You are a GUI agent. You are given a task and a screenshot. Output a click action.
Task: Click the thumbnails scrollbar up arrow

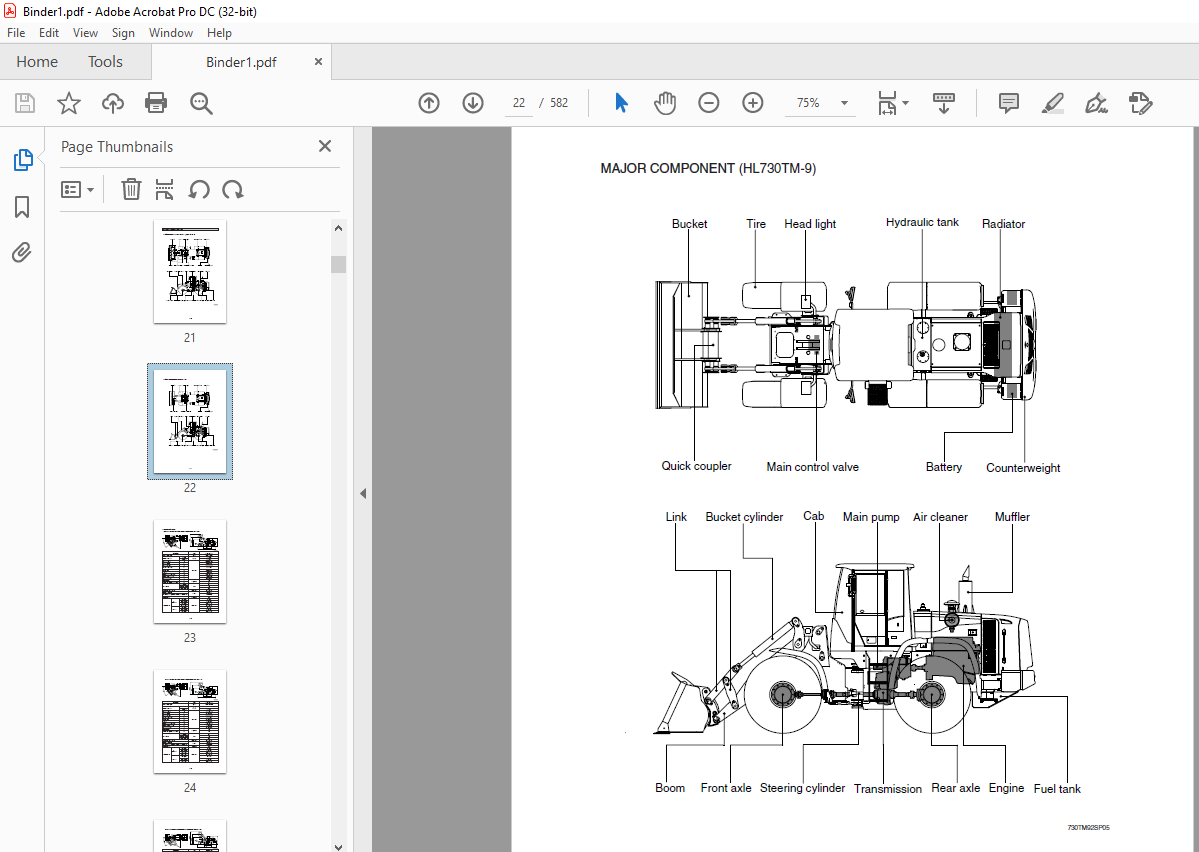(339, 228)
